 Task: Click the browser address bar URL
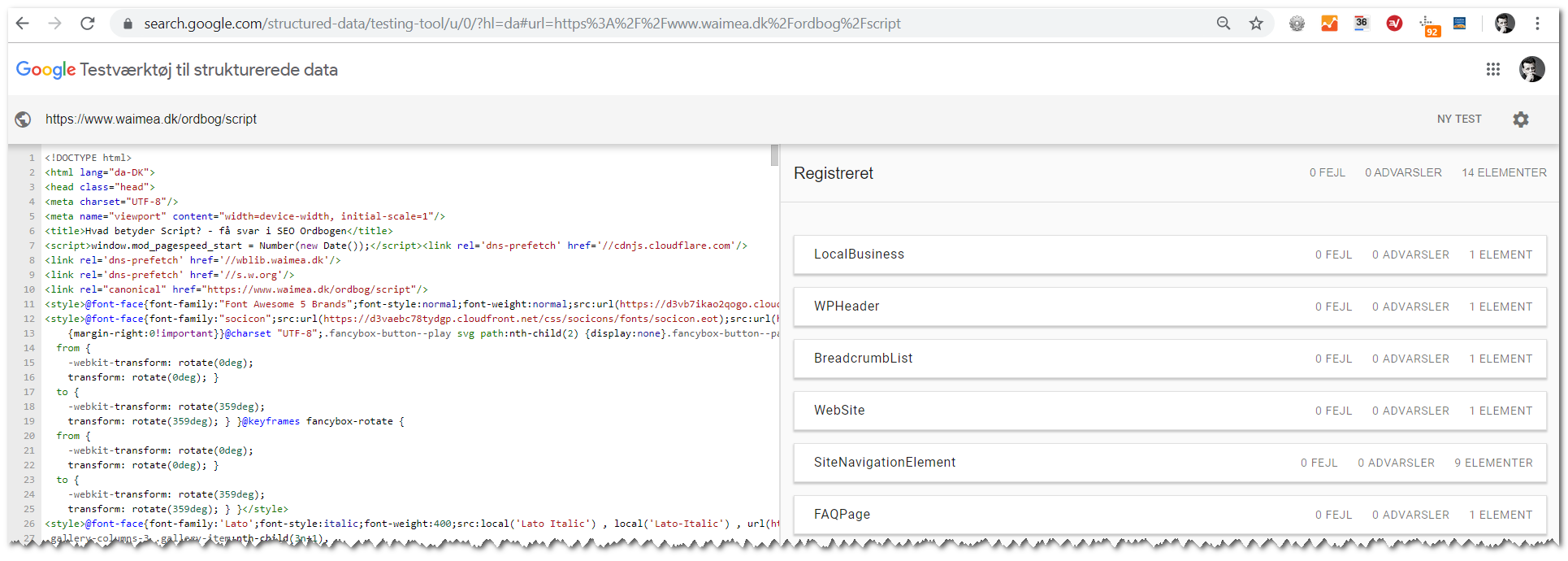point(522,24)
